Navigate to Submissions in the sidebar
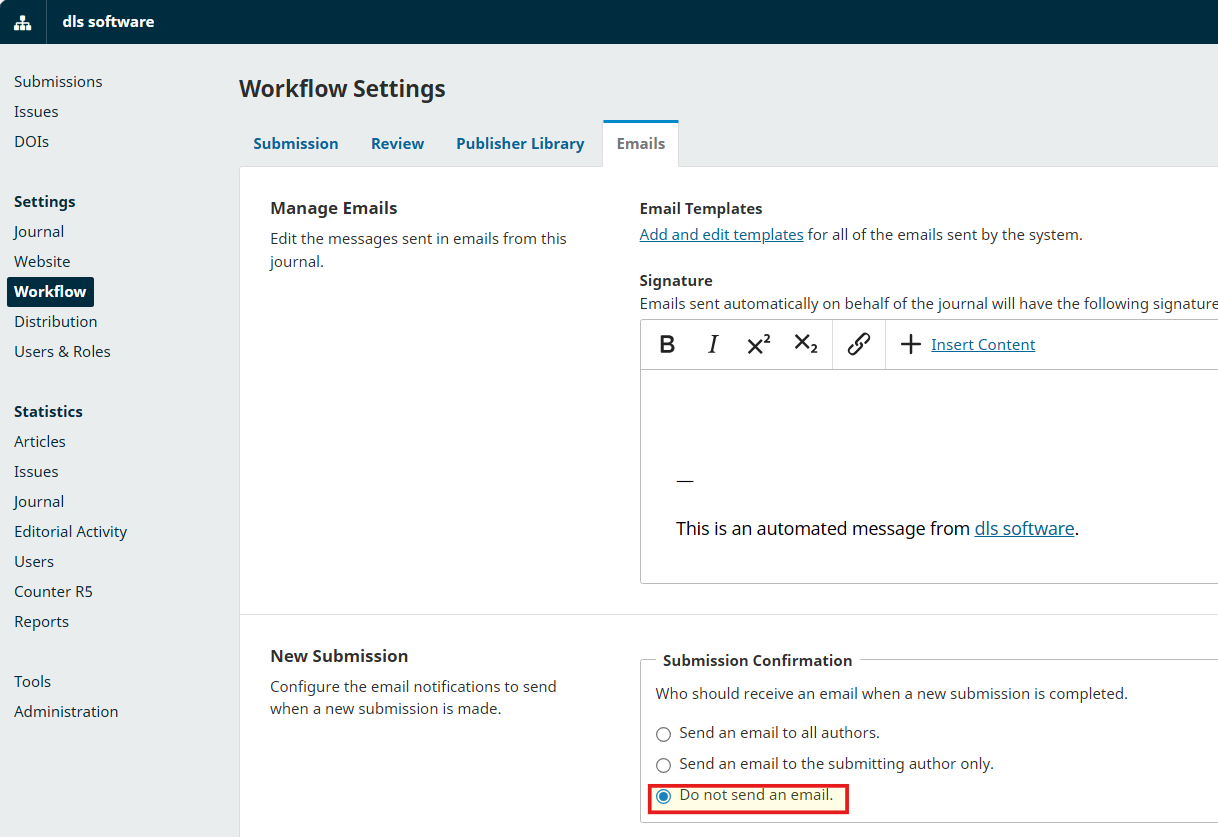The width and height of the screenshot is (1218, 837). click(x=58, y=82)
